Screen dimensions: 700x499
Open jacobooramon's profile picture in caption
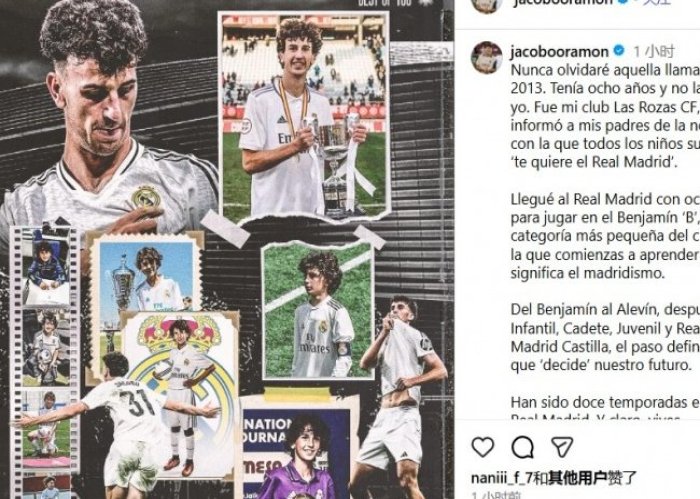pyautogui.click(x=487, y=58)
